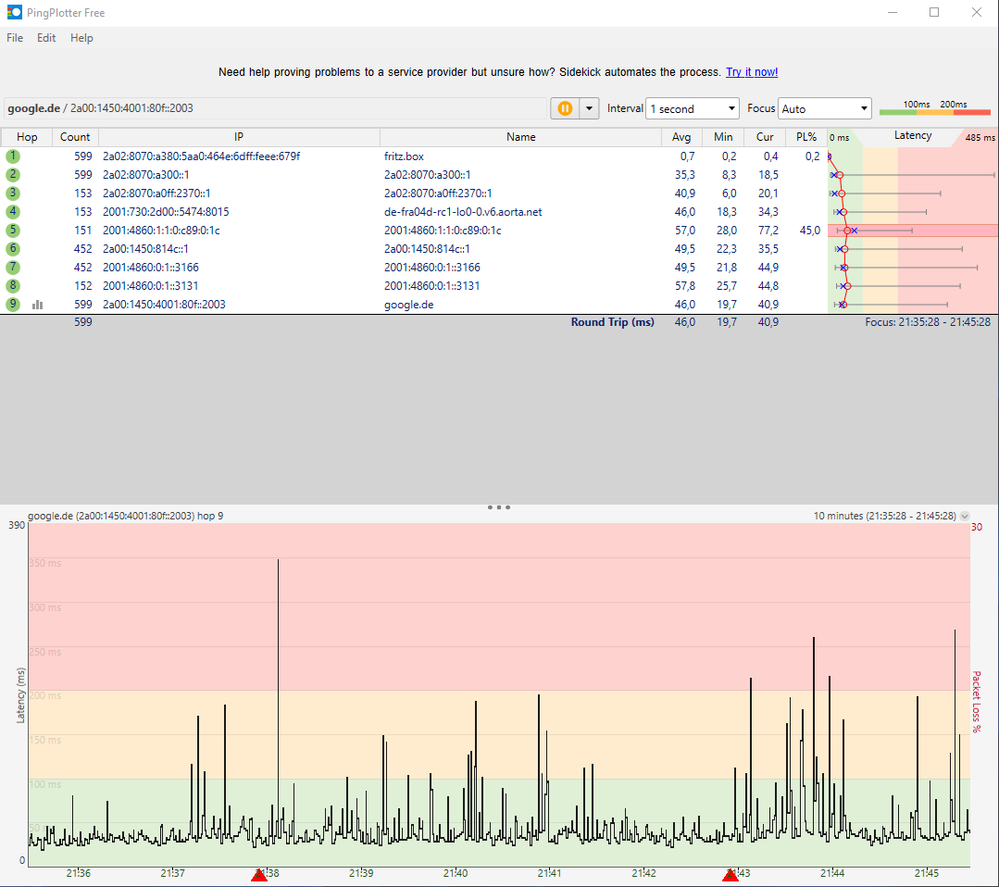Click the hop 6 green circle icon

13,249
